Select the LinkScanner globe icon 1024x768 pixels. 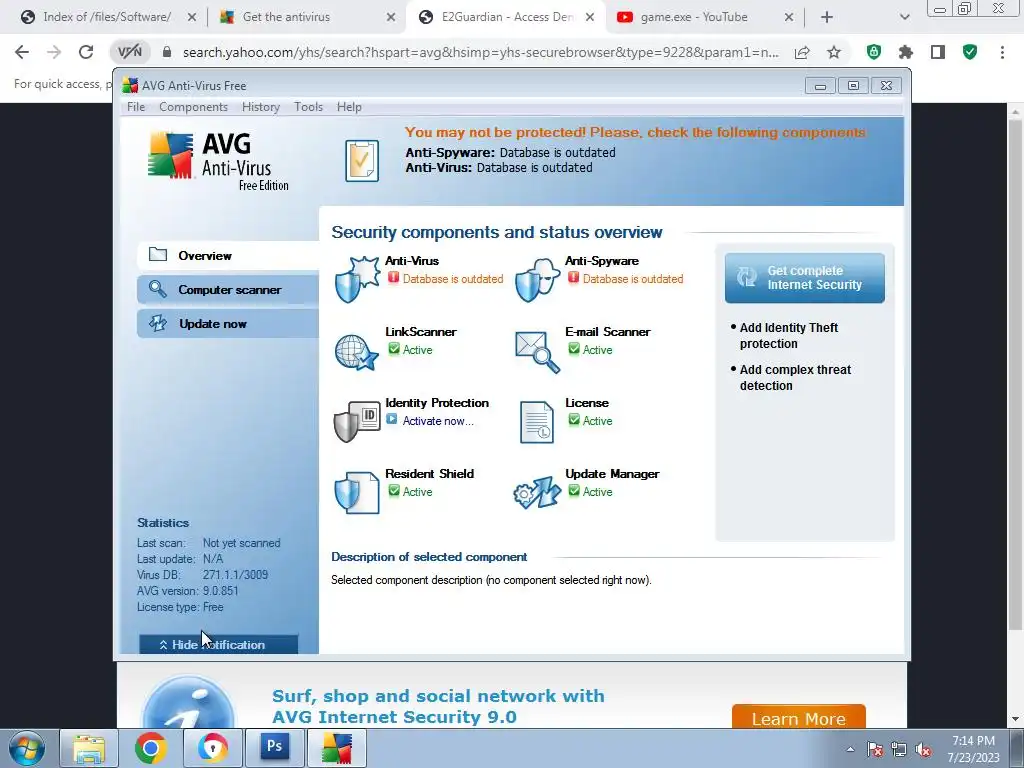[357, 351]
